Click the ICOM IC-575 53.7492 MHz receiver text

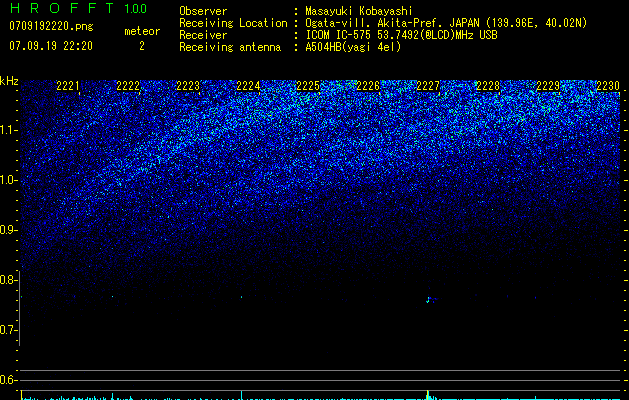pyautogui.click(x=401, y=35)
